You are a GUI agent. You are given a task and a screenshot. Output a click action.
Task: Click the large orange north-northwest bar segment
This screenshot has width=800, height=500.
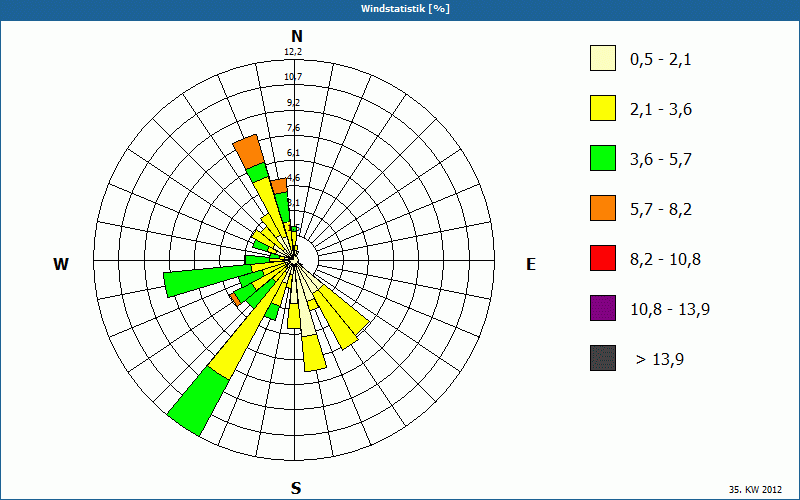click(x=248, y=152)
